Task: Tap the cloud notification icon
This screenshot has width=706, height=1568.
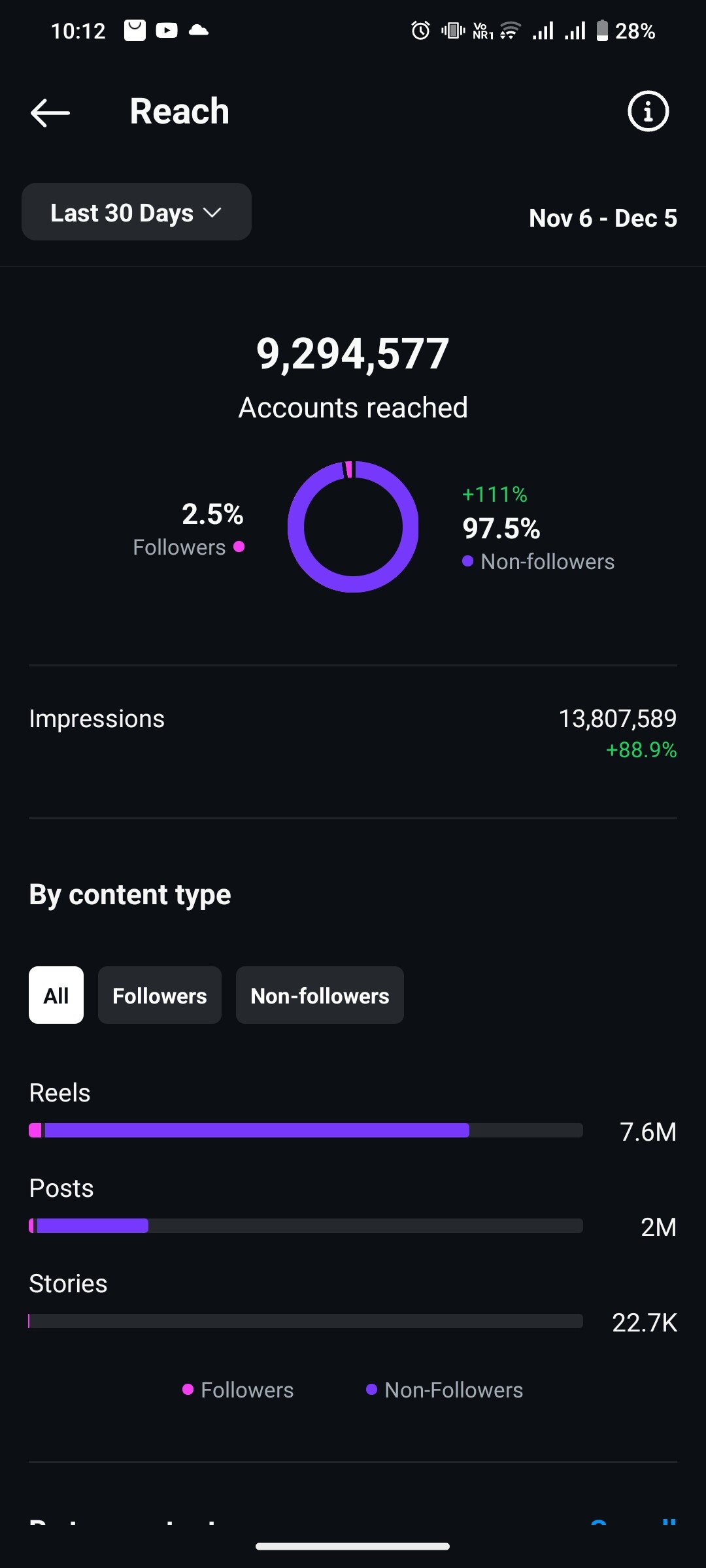Action: pyautogui.click(x=198, y=31)
